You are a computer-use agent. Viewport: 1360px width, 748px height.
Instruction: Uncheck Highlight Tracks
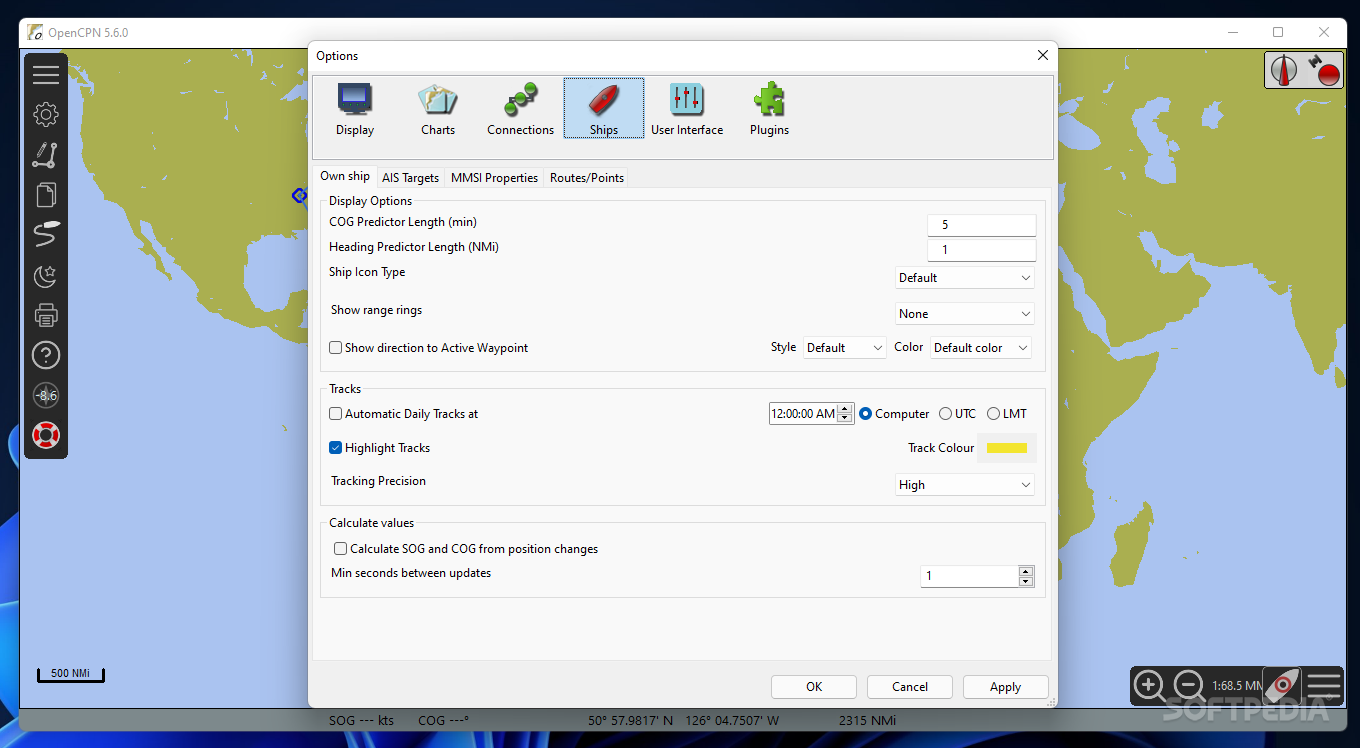tap(336, 448)
